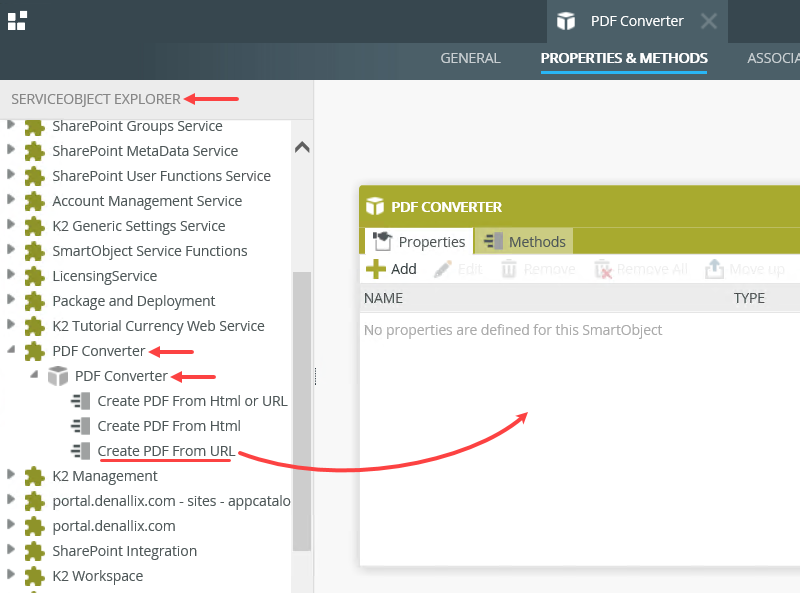Collapse the PDF Converter service node

pos(11,350)
